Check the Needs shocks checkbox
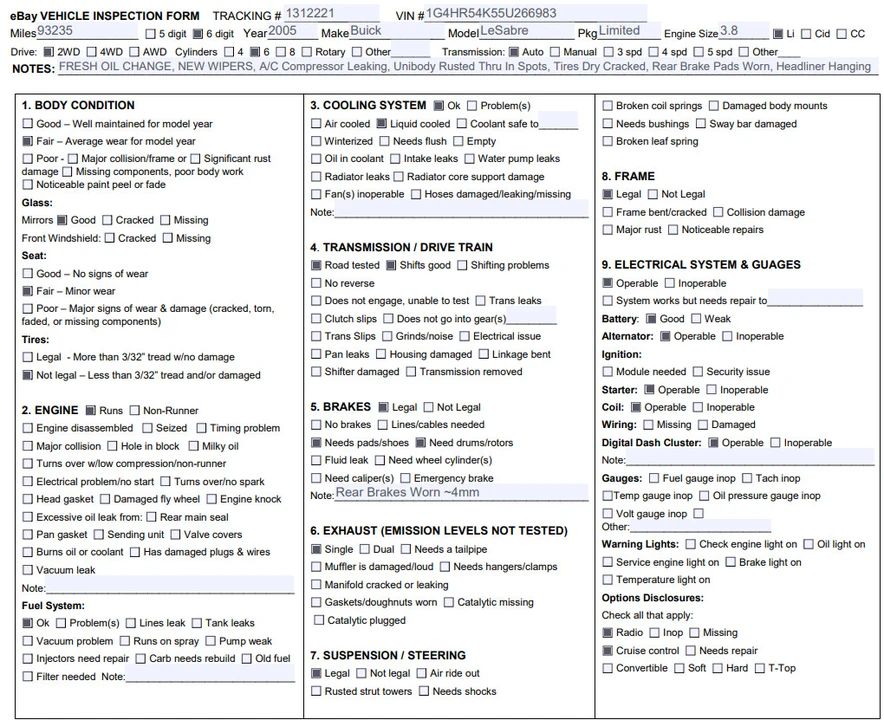884x720 pixels. click(x=424, y=691)
